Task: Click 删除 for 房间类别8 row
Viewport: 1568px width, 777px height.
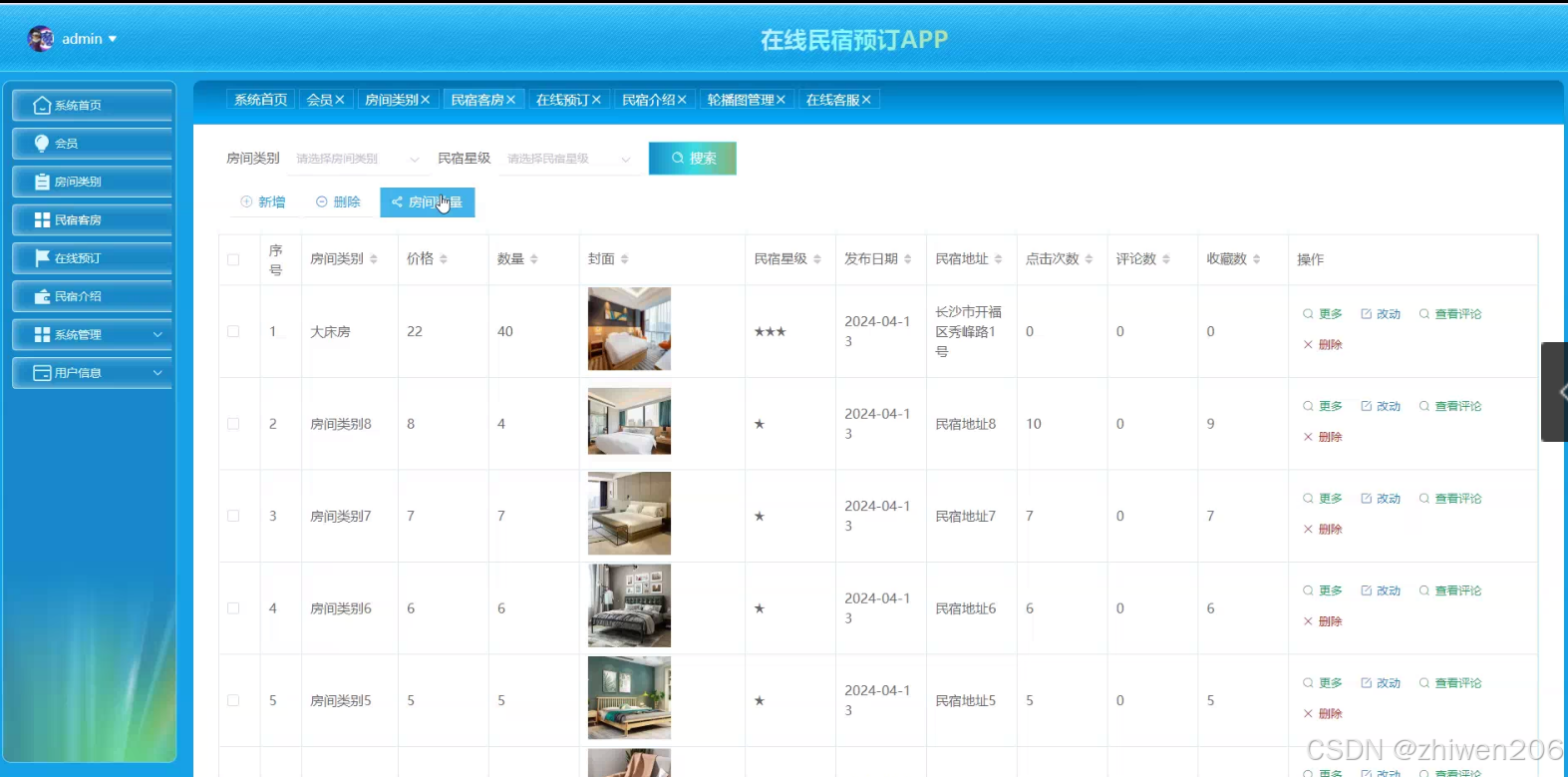Action: click(x=1323, y=437)
